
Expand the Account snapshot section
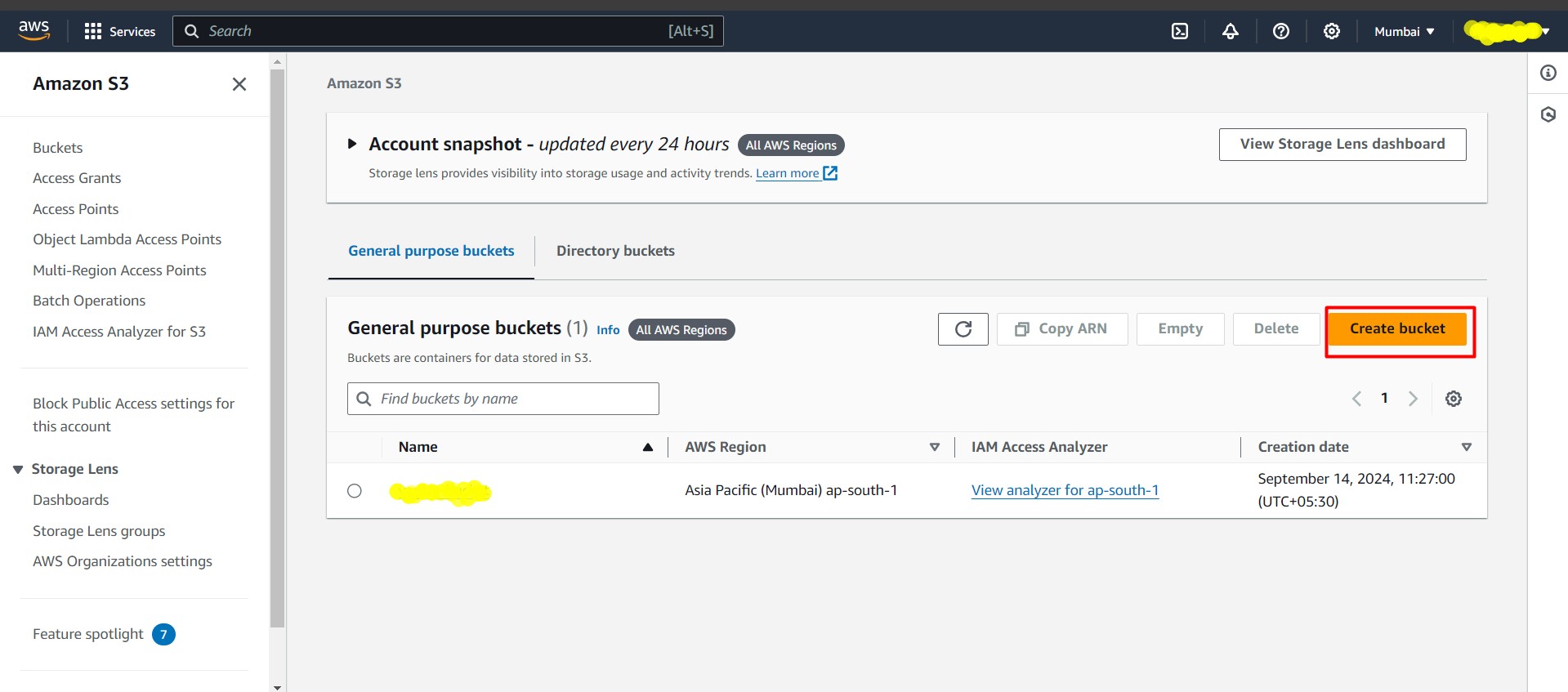click(352, 144)
